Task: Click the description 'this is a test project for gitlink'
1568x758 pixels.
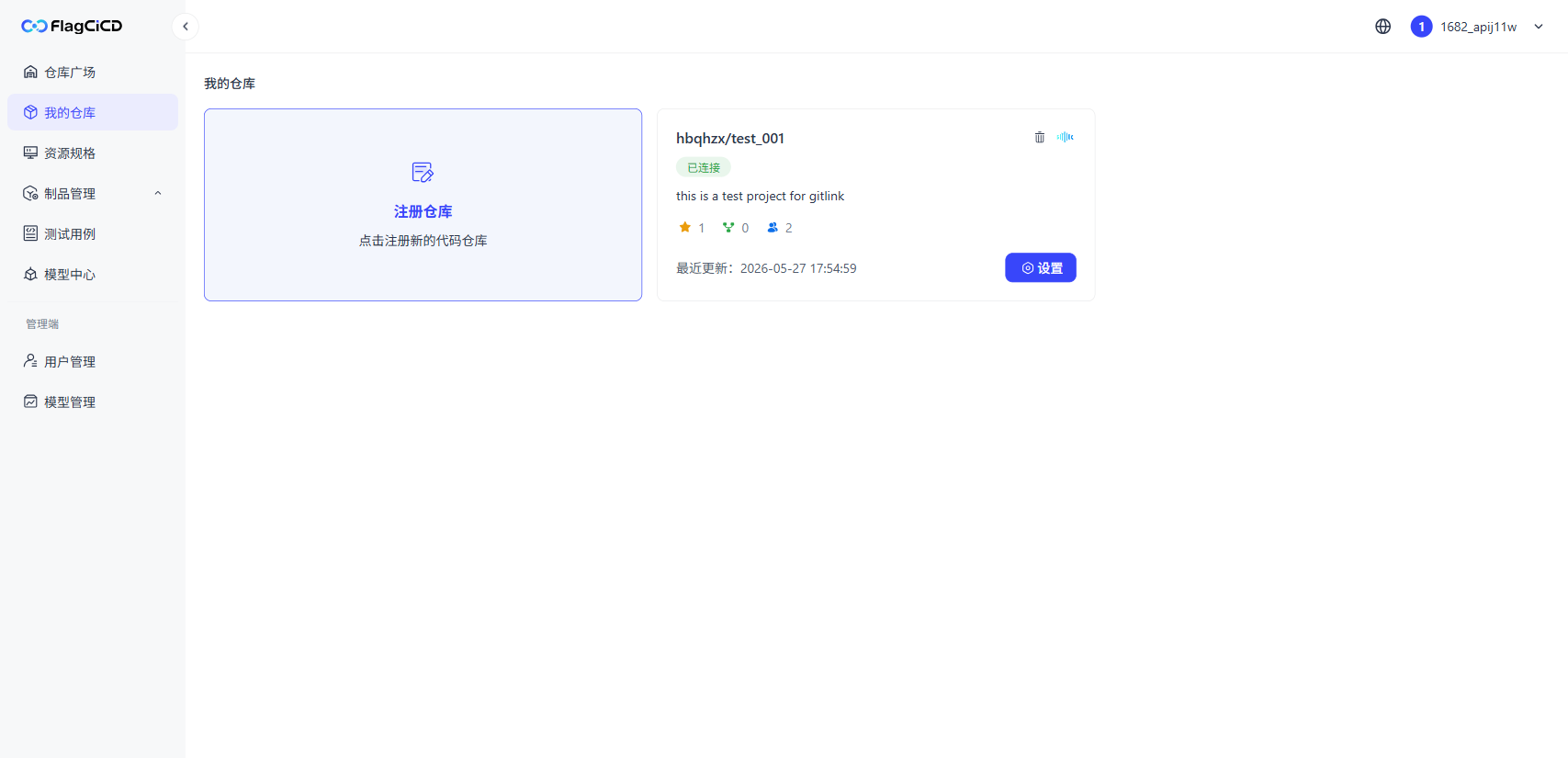Action: (x=760, y=196)
